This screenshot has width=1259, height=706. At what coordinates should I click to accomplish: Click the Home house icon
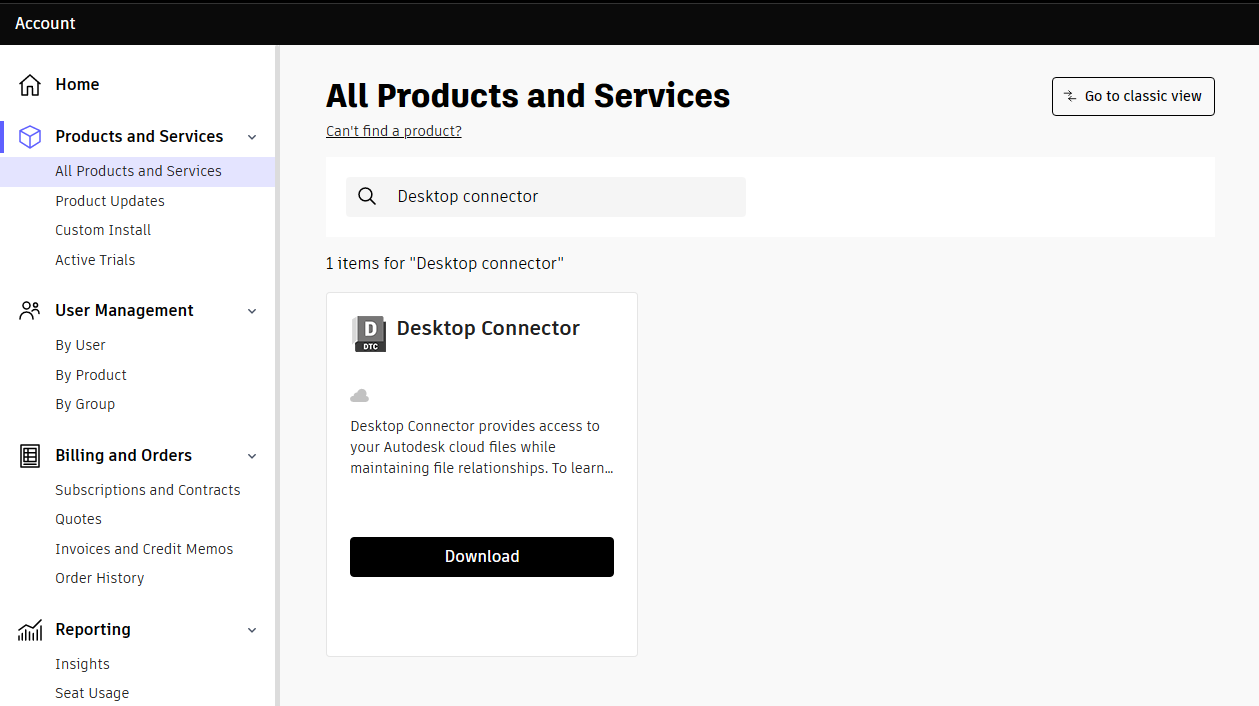coord(30,85)
